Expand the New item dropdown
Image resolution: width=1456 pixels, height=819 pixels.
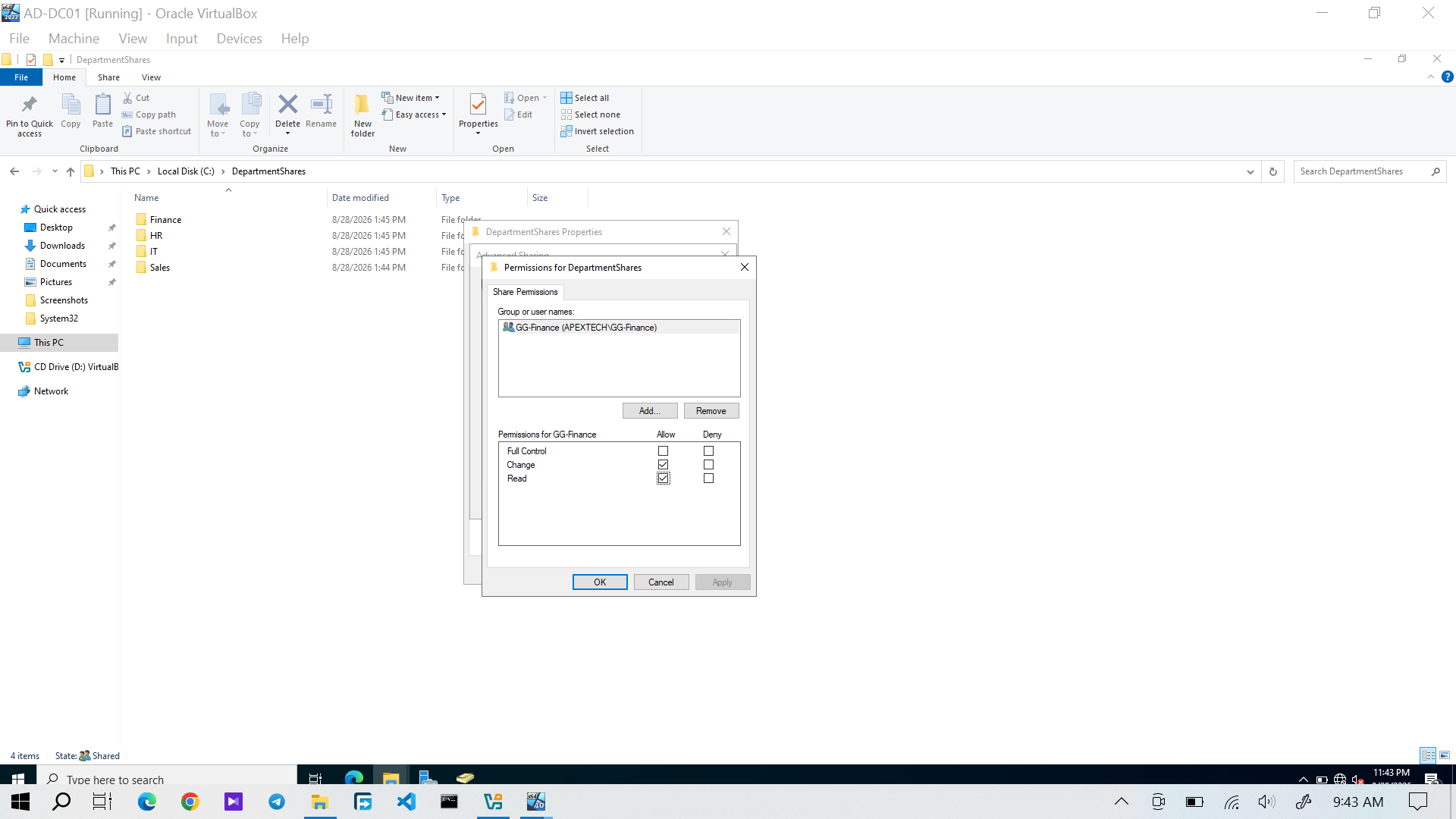[x=437, y=98]
